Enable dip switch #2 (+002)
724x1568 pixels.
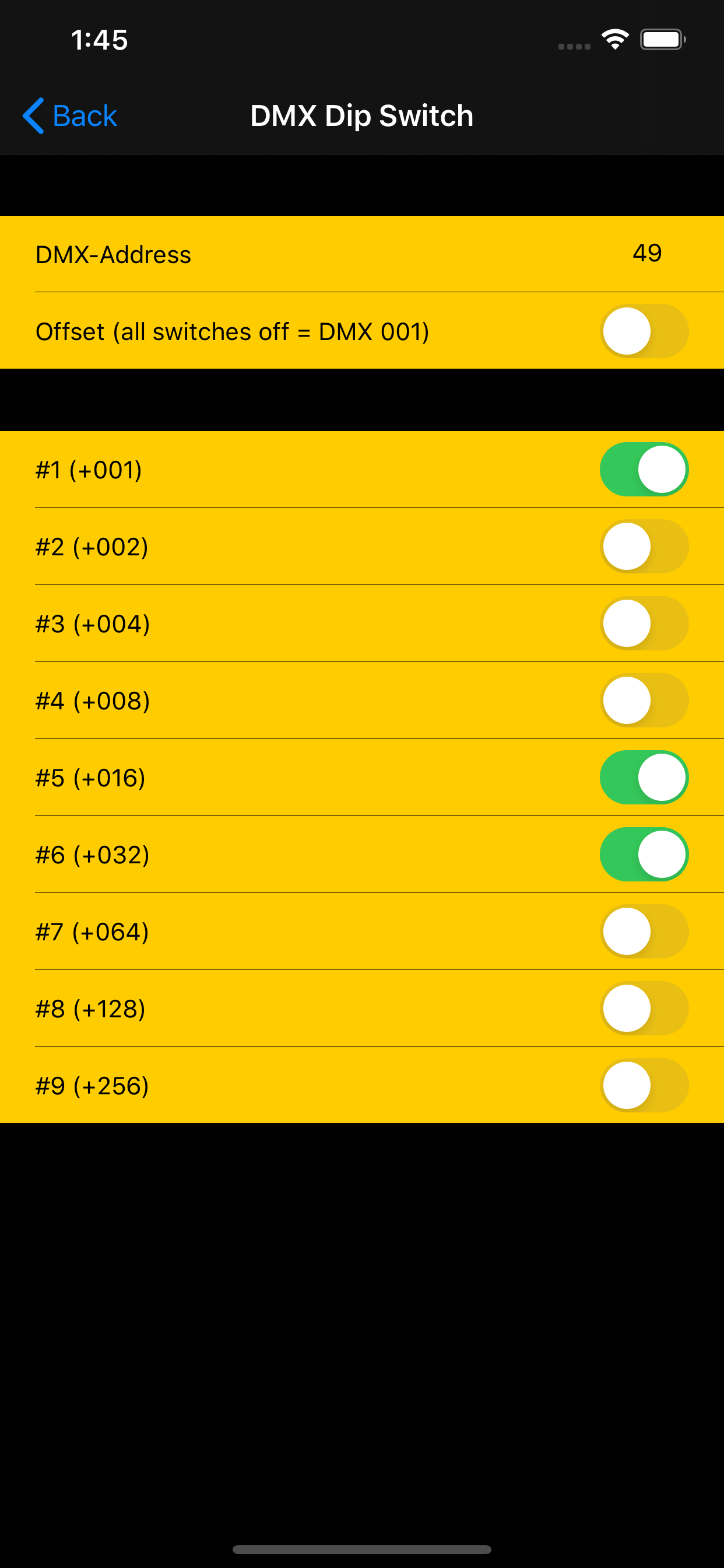tap(644, 546)
